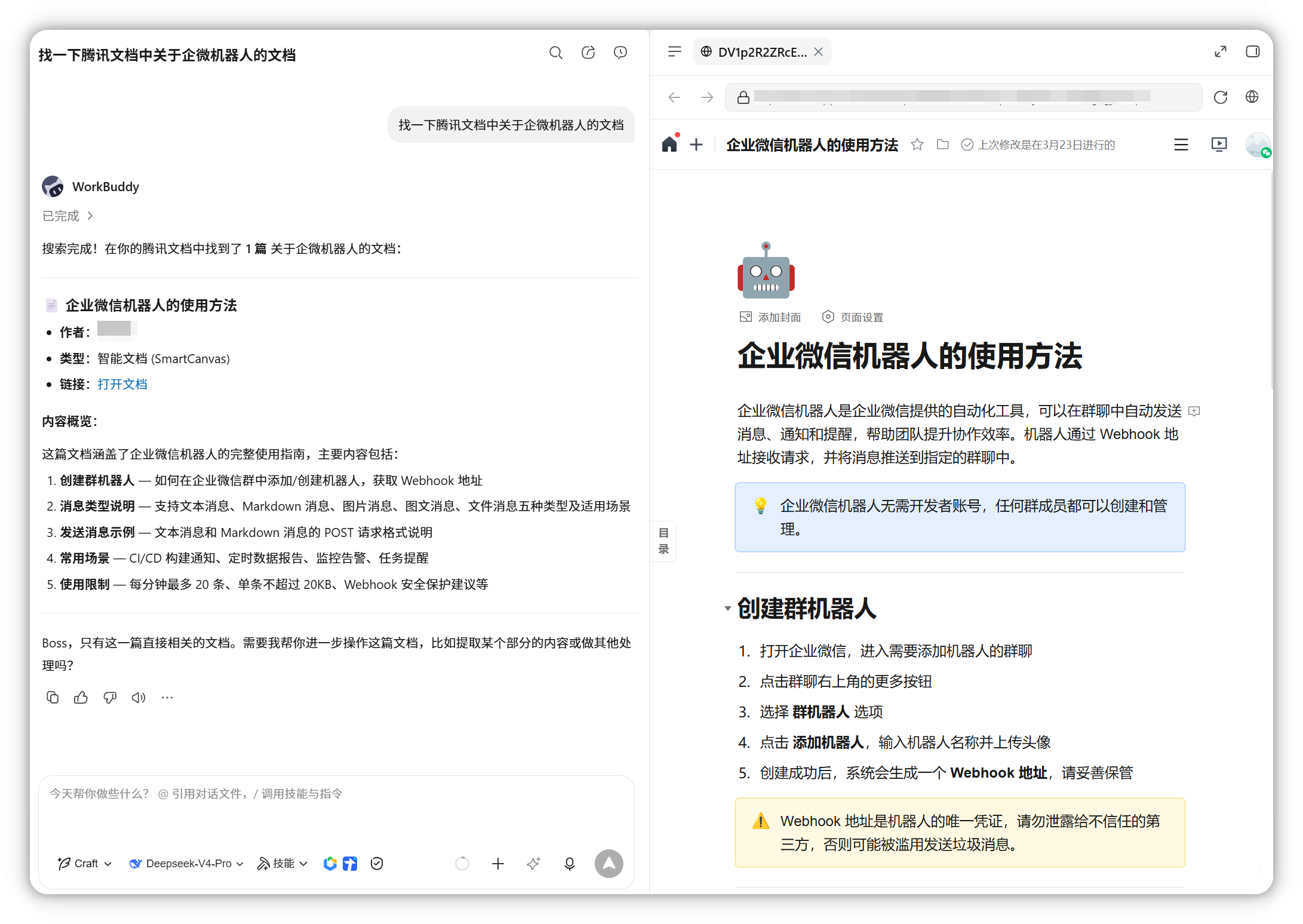Click the Tencent Docs connector icon

350,864
